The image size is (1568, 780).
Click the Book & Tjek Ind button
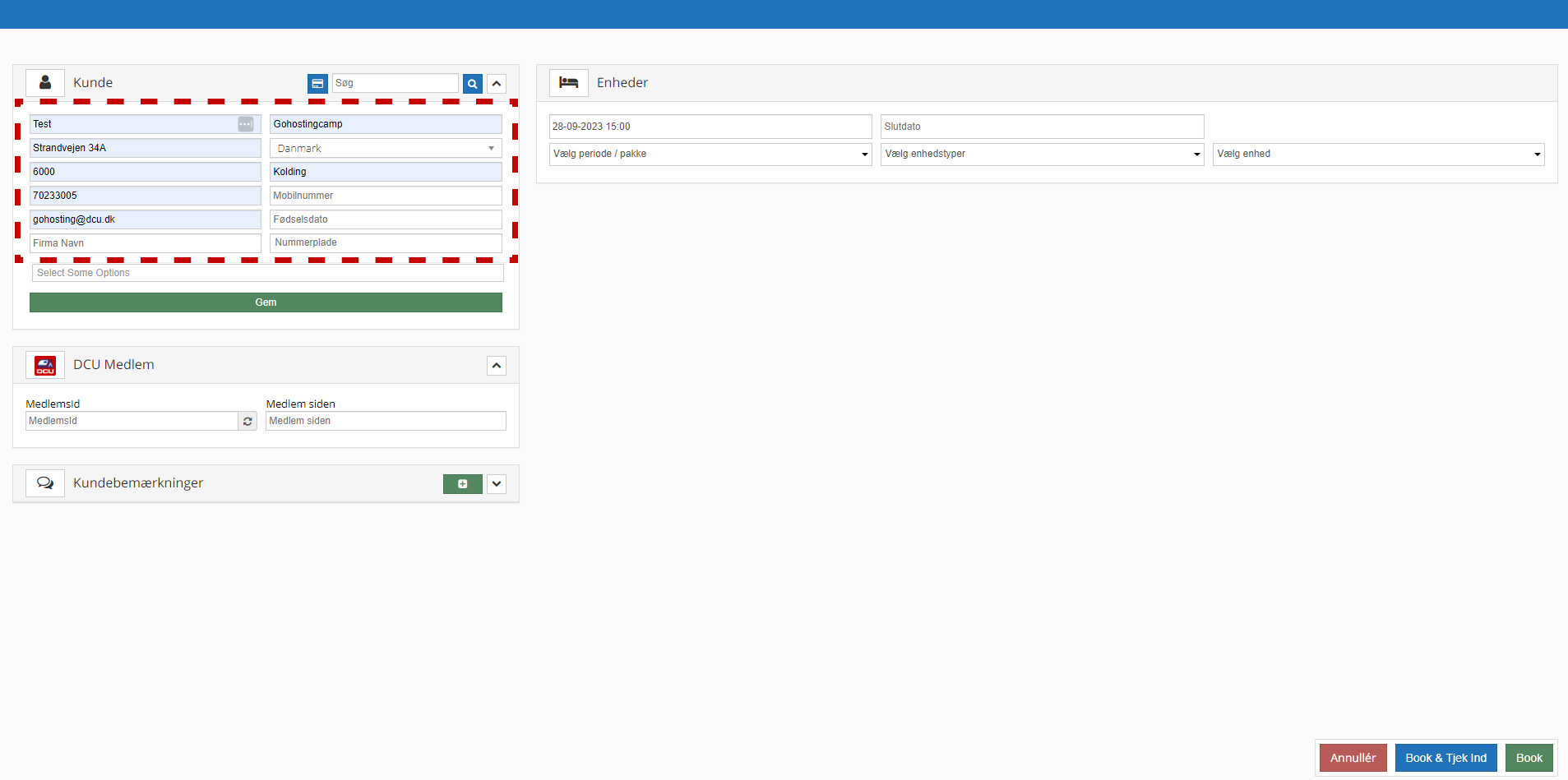point(1445,758)
